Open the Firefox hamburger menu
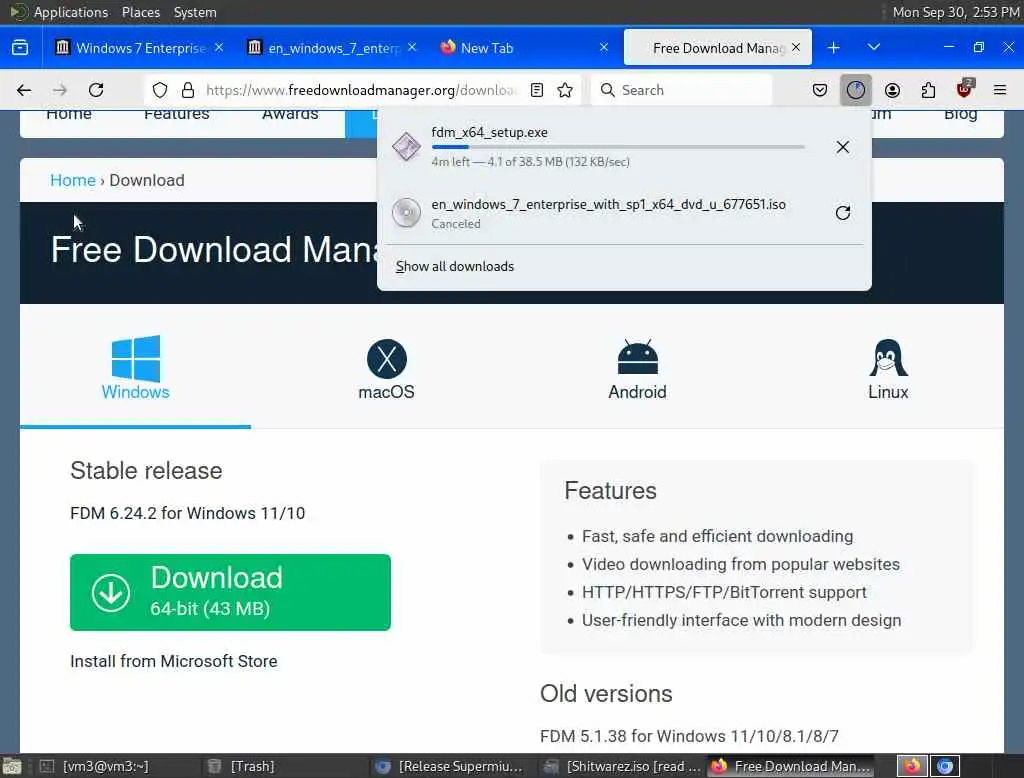This screenshot has height=778, width=1024. (1000, 90)
